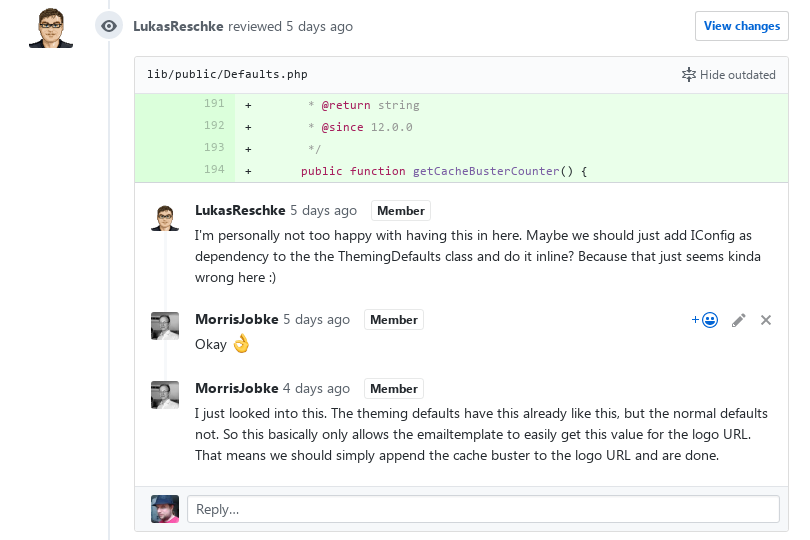Edit the Okay comment with the pencil icon
810x540 pixels.
click(x=739, y=320)
